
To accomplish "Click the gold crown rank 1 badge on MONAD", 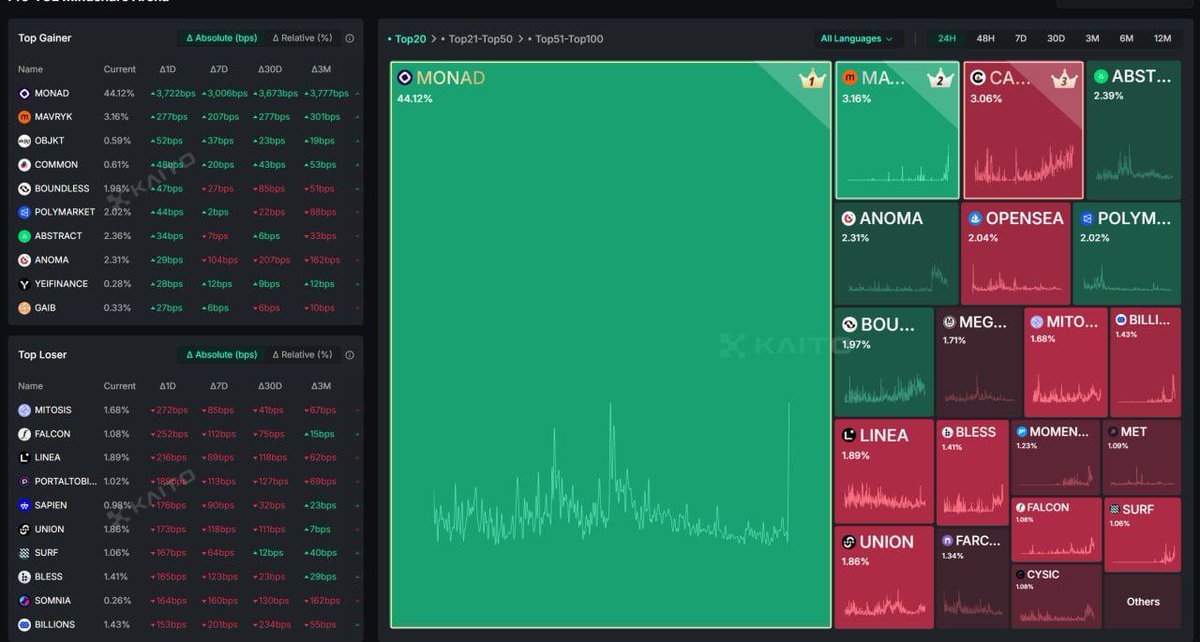I will point(811,79).
